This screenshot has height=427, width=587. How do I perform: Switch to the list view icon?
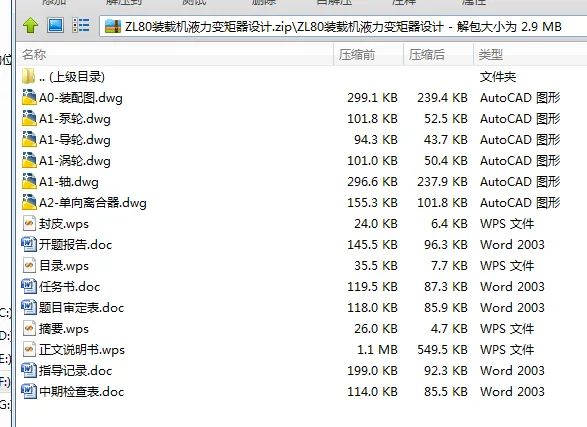coord(81,25)
